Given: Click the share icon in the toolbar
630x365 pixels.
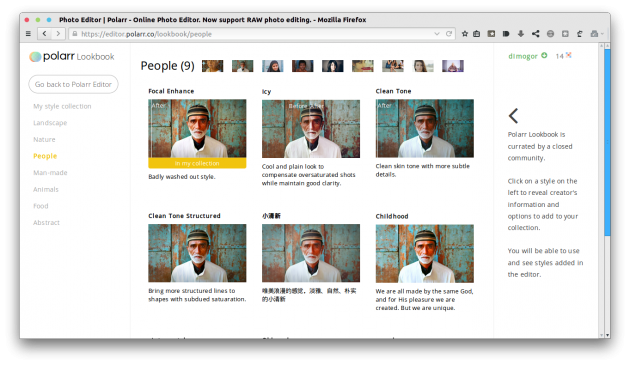Looking at the screenshot, I should pyautogui.click(x=535, y=34).
